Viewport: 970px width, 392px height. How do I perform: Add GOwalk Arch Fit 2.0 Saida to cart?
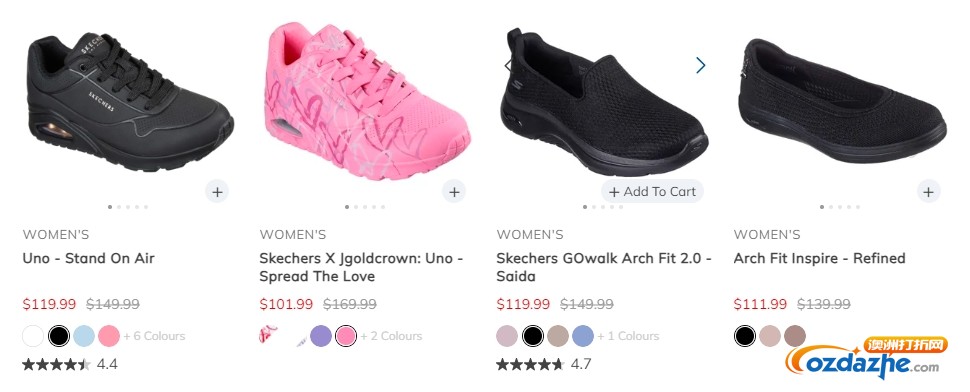[x=652, y=192]
